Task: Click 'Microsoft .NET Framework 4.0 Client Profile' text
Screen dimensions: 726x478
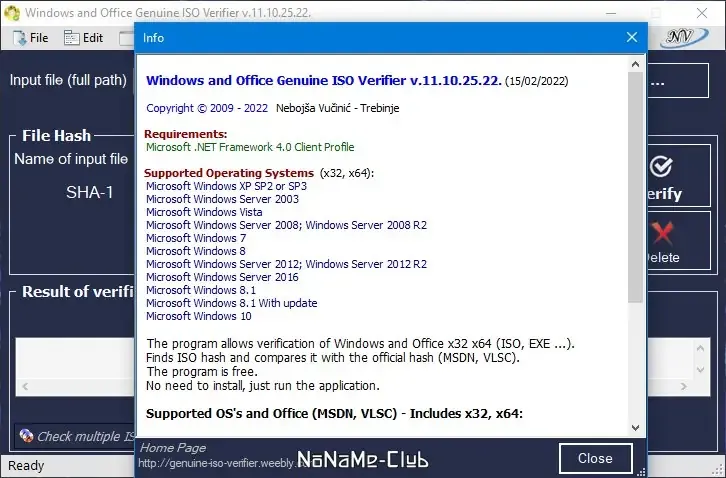Action: point(250,147)
